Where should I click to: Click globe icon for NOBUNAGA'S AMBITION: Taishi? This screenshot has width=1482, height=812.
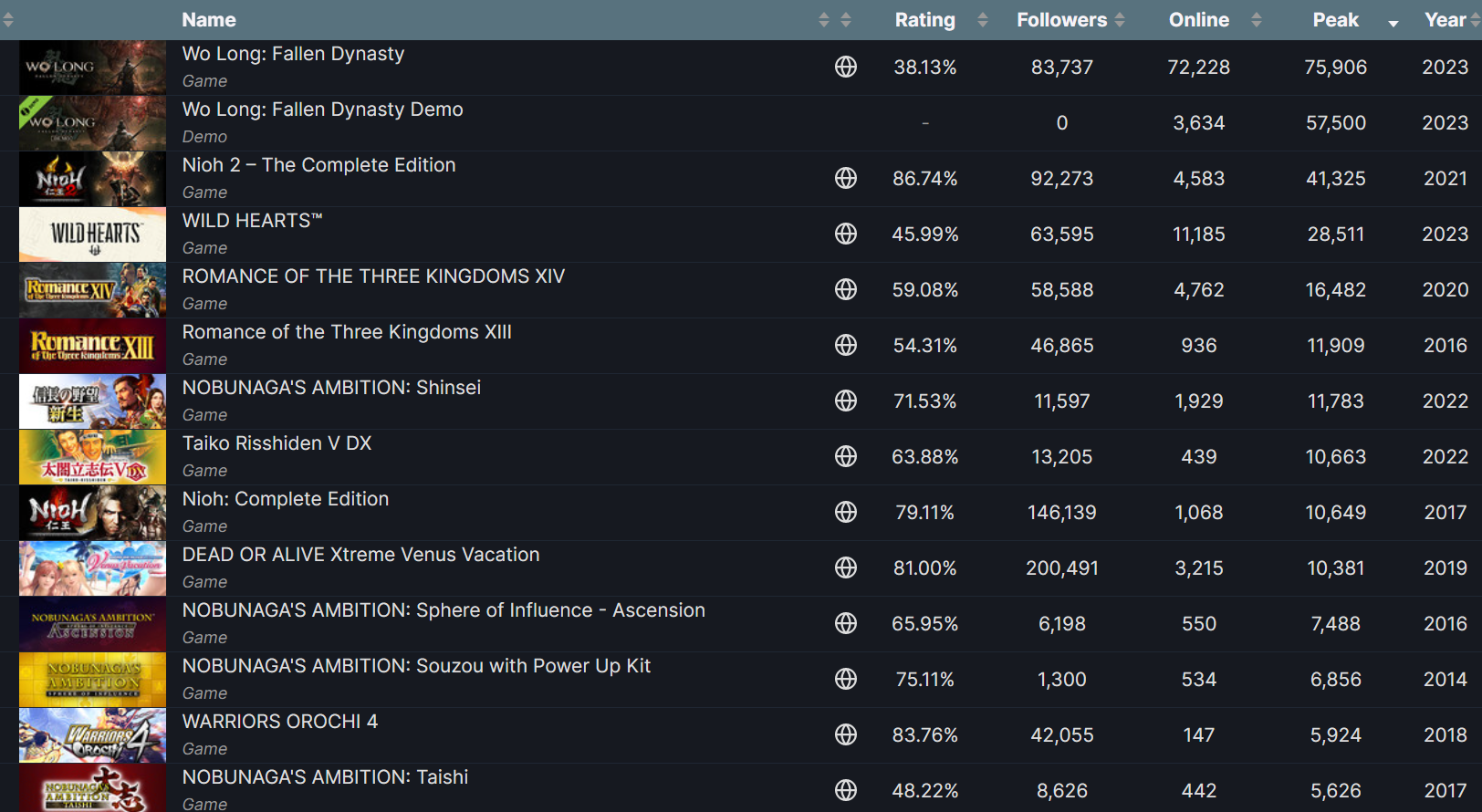(x=846, y=790)
